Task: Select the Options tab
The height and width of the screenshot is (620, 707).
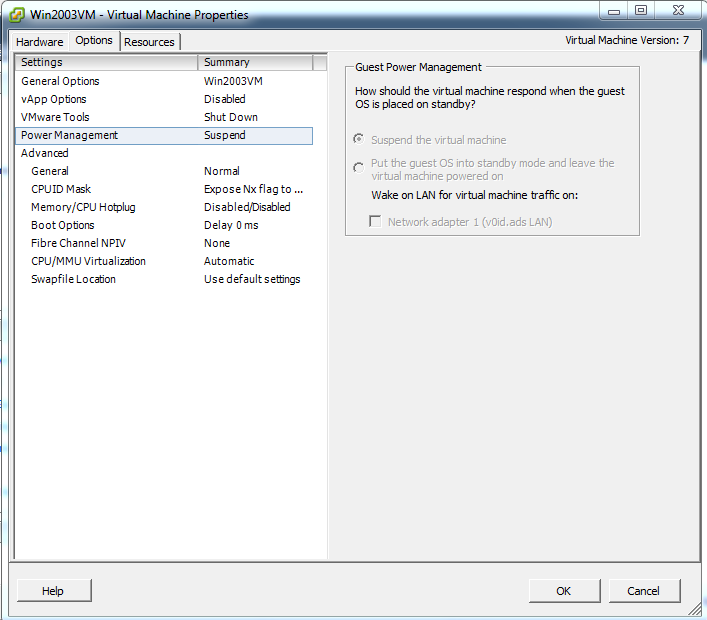Action: pos(94,41)
